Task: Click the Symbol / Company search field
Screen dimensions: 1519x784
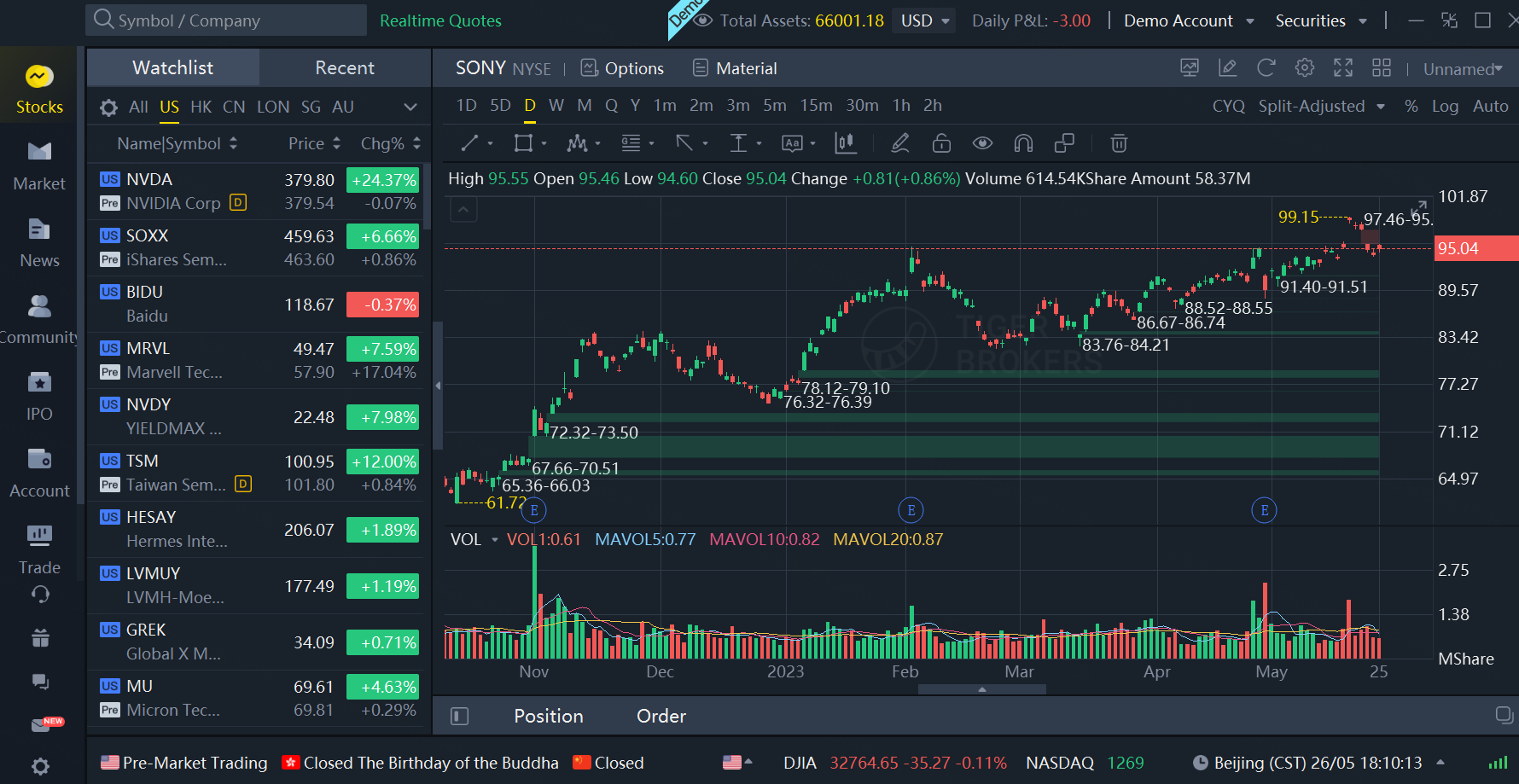Action: [226, 20]
